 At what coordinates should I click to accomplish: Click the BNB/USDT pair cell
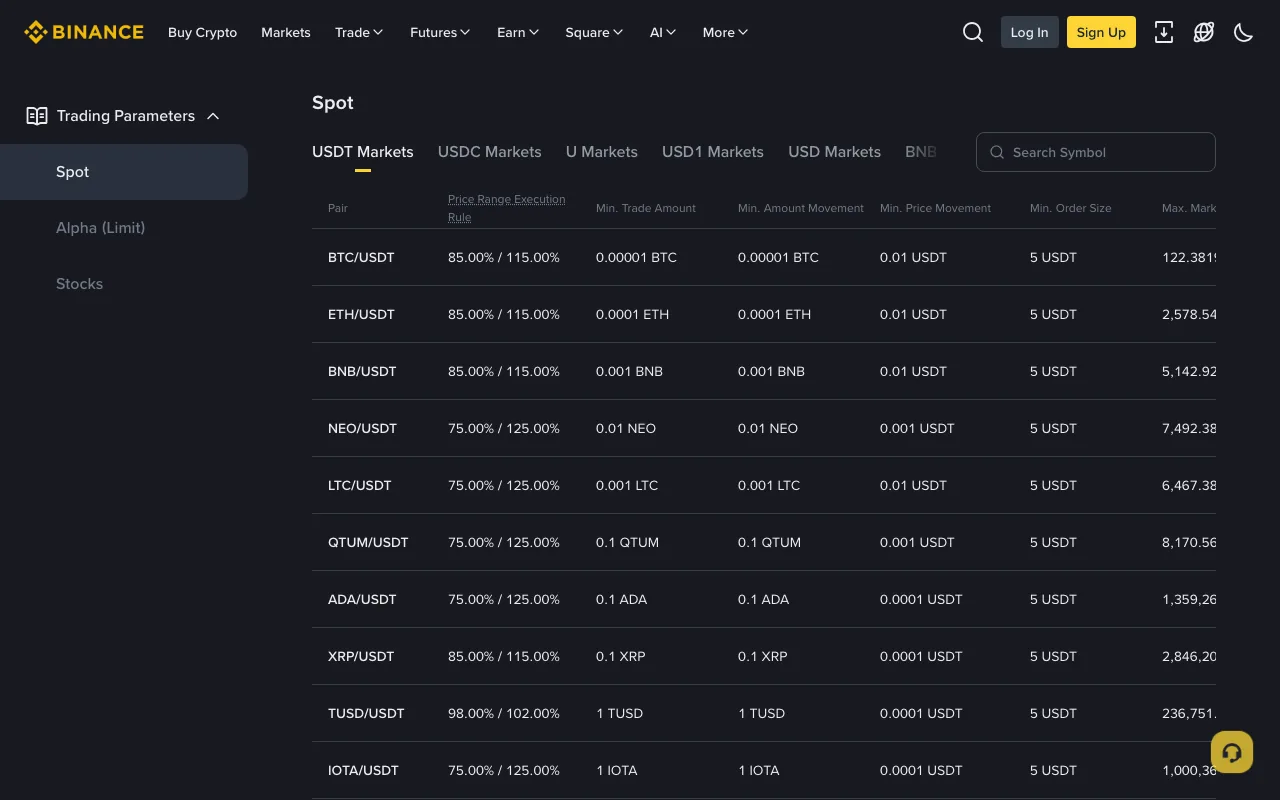pyautogui.click(x=362, y=371)
